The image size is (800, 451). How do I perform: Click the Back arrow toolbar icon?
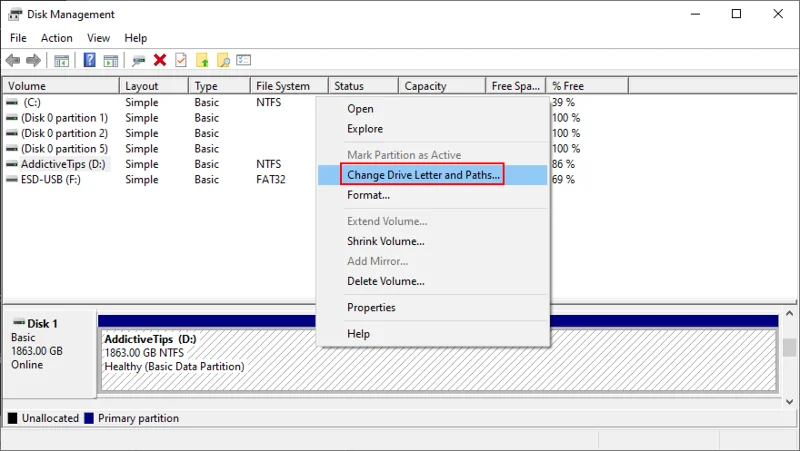point(13,61)
